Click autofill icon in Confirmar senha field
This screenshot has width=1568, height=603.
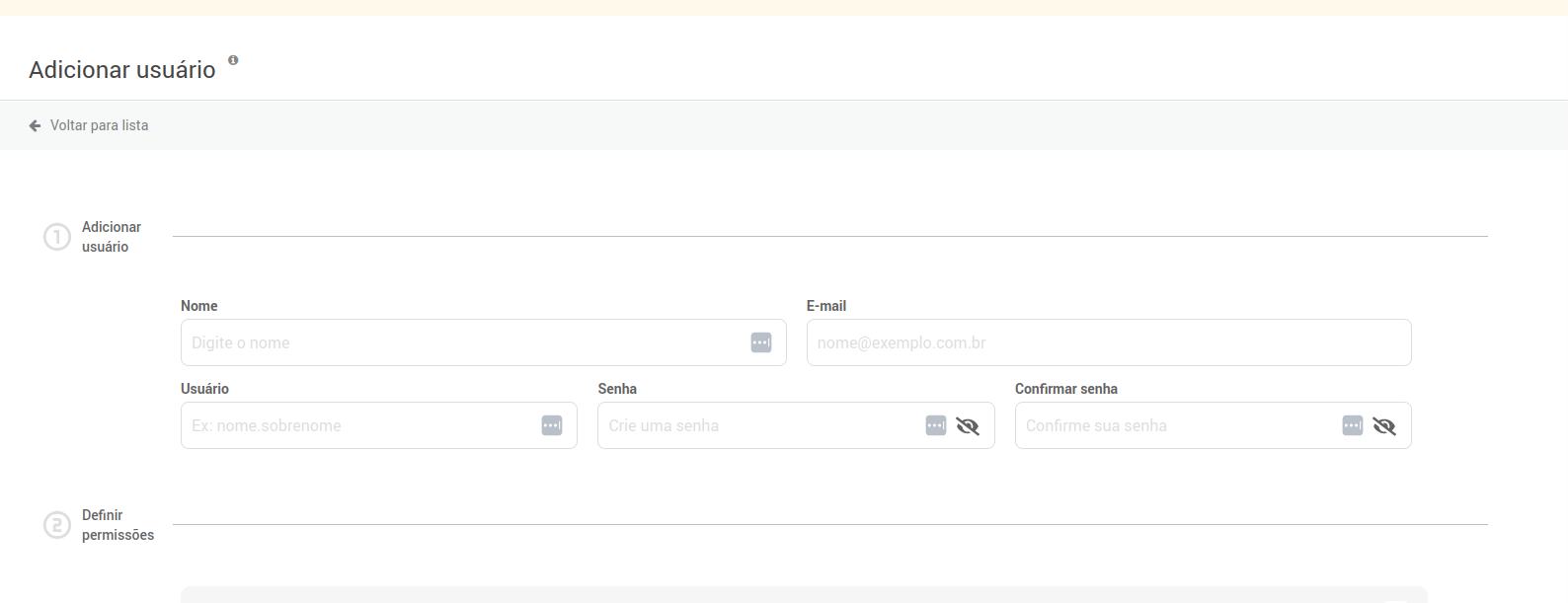coord(1353,425)
